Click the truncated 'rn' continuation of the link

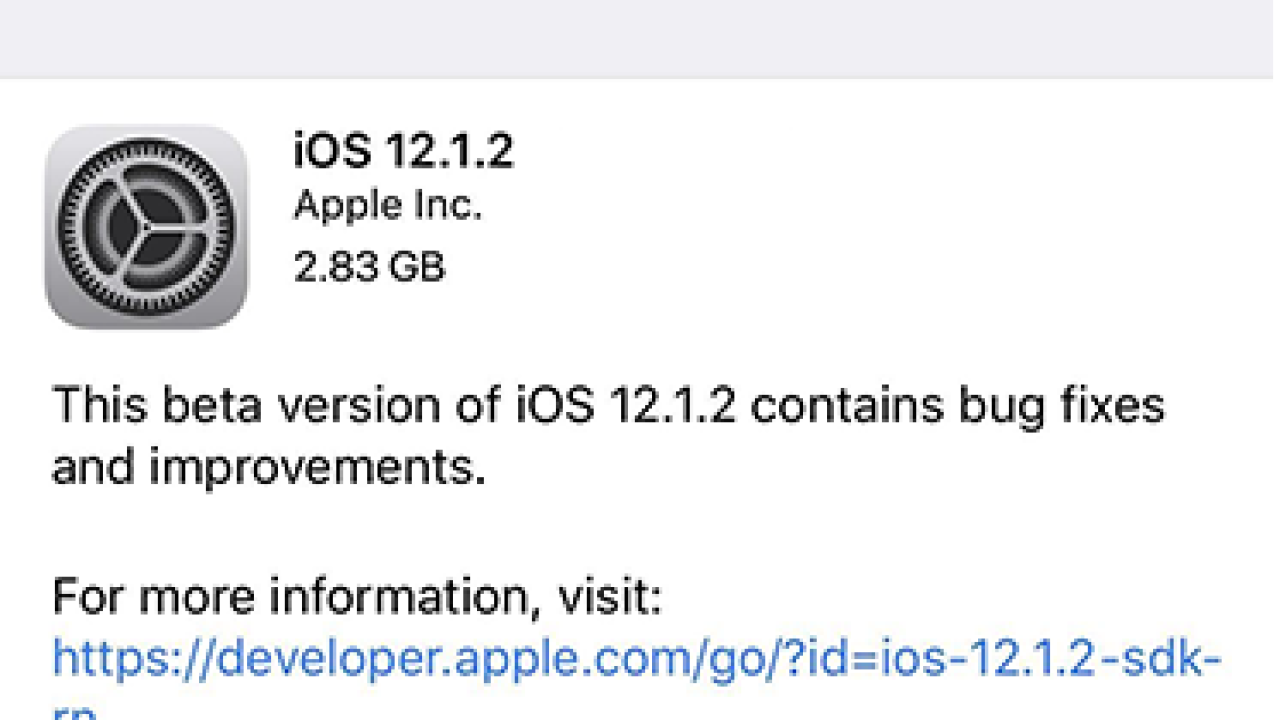coord(74,712)
